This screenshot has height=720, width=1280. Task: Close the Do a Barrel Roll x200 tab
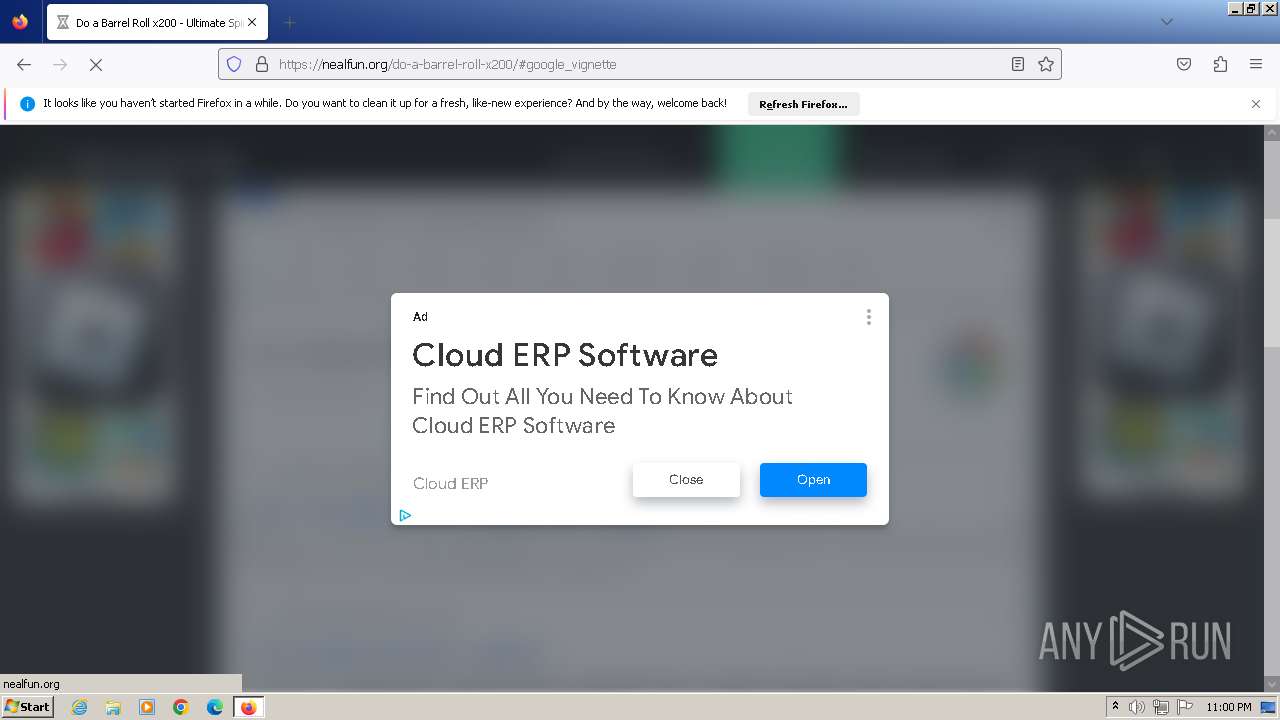coord(252,22)
